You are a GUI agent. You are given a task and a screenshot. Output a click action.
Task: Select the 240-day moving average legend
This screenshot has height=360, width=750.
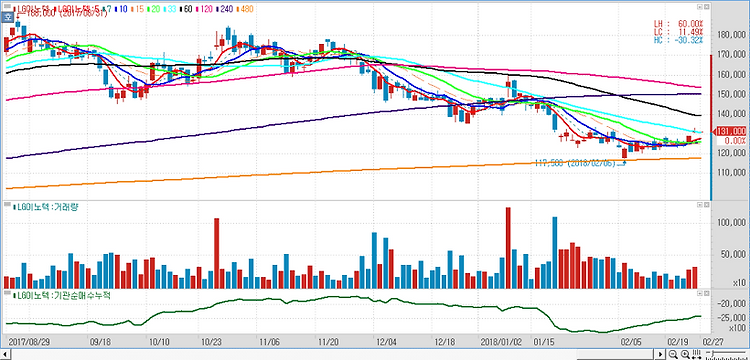click(223, 9)
